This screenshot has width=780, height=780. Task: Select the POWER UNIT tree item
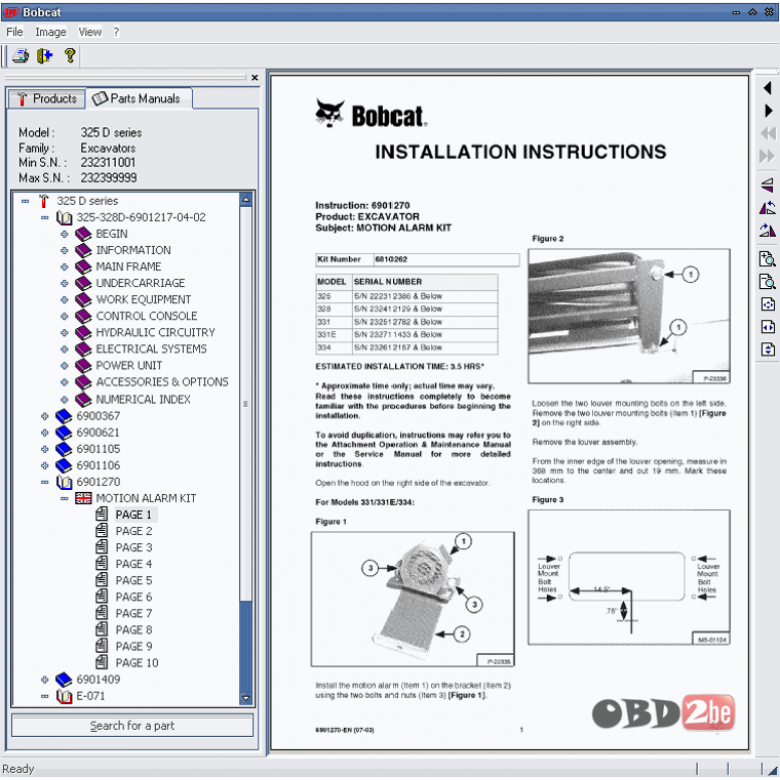click(129, 366)
